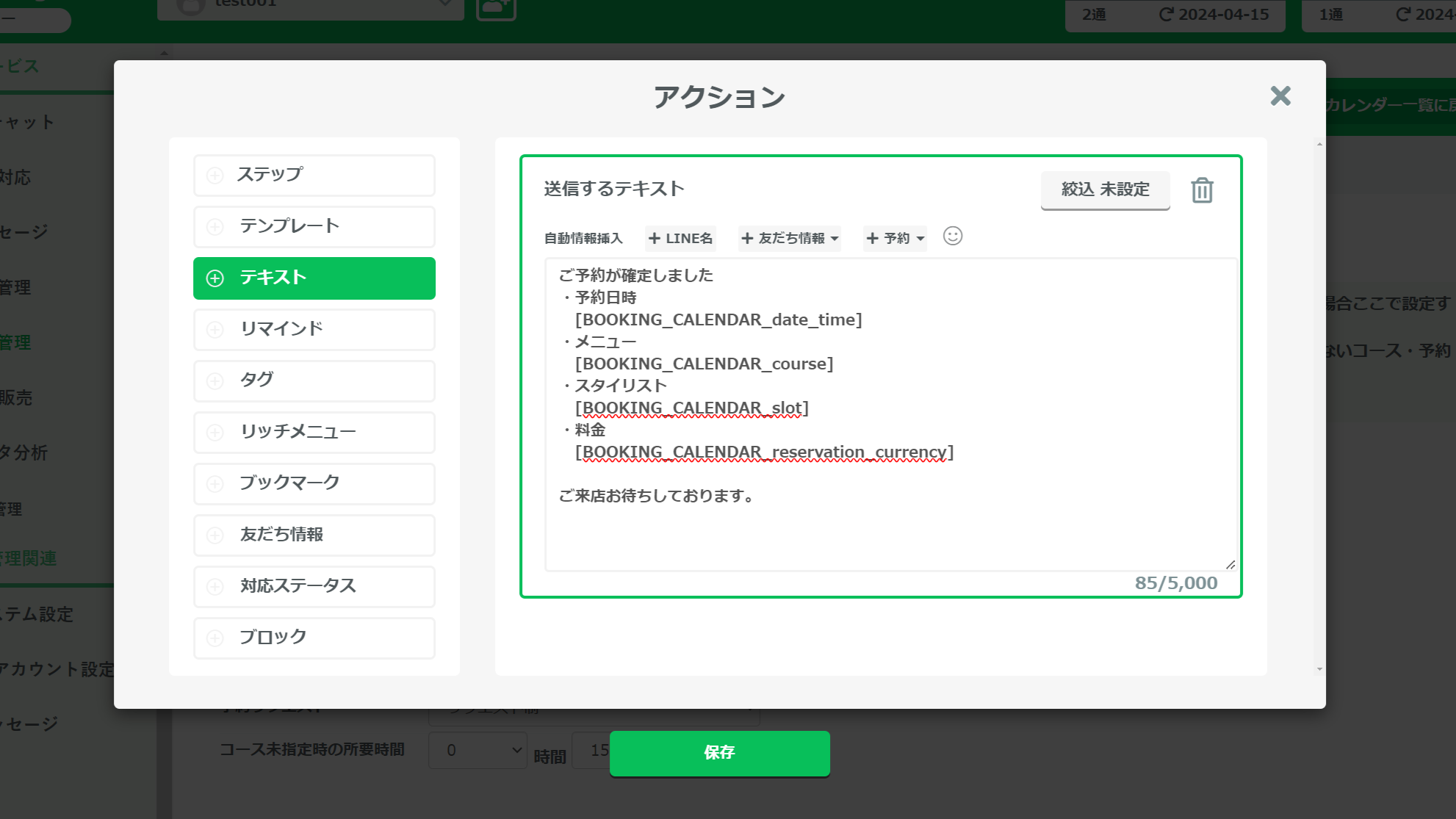Viewport: 1456px width, 819px height.
Task: Open the + 友だち情報 insert dropdown
Action: pyautogui.click(x=790, y=238)
